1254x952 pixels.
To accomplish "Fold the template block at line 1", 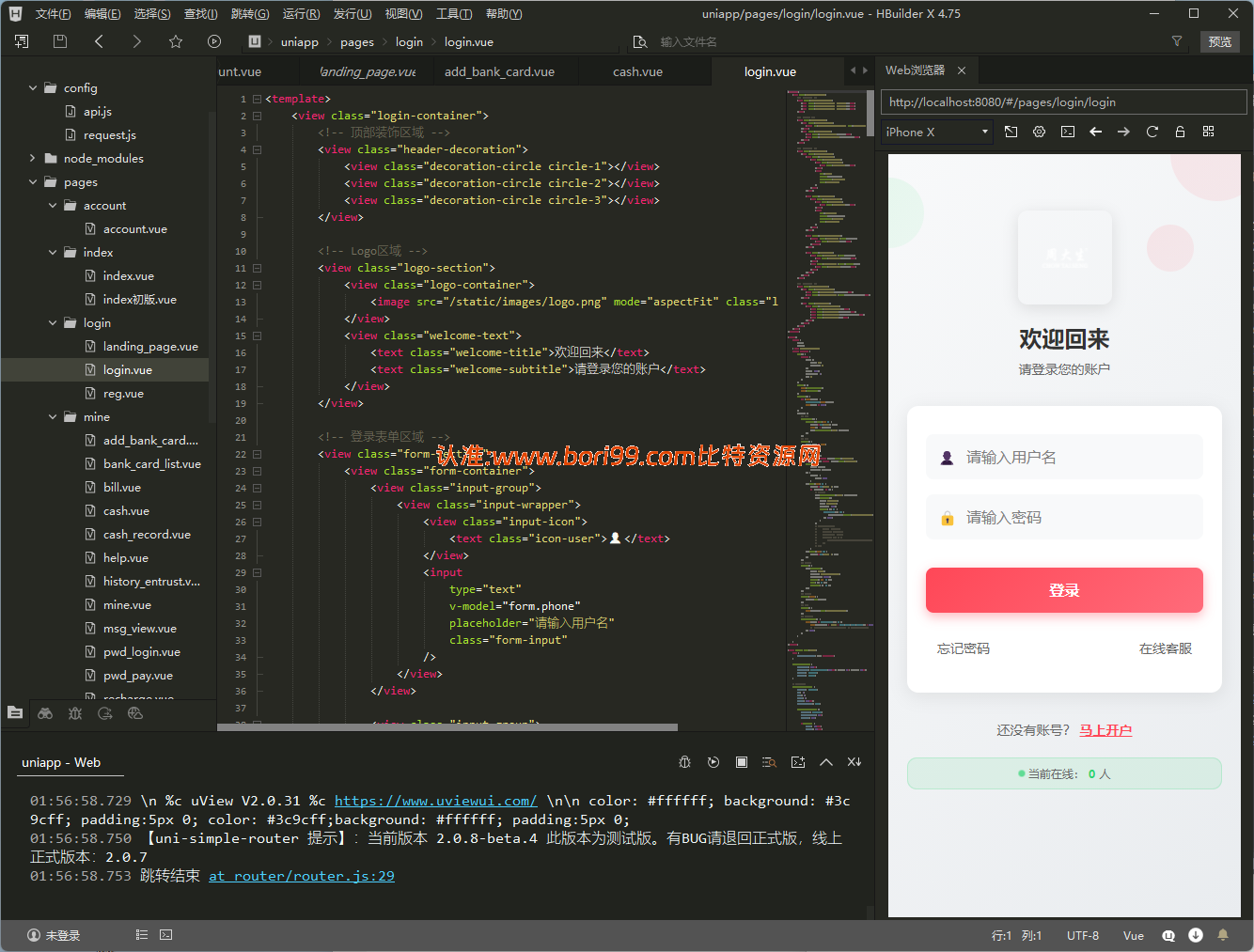I will pyautogui.click(x=257, y=99).
